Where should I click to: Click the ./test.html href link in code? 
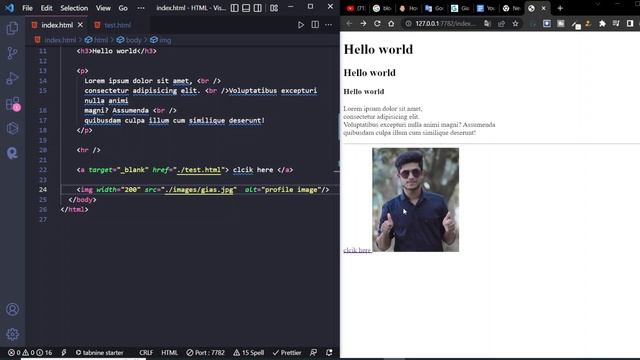tap(199, 170)
